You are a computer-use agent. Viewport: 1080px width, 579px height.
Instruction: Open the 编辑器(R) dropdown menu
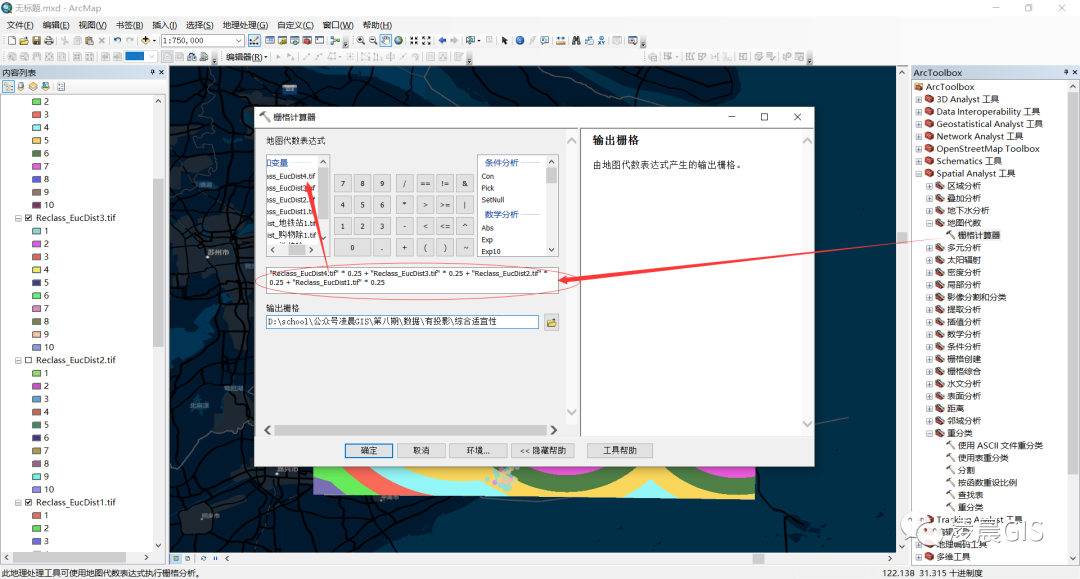coord(247,57)
